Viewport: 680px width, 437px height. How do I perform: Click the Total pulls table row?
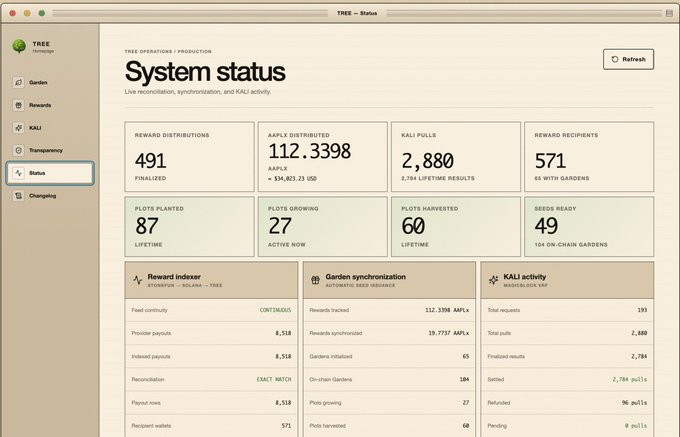tap(567, 333)
